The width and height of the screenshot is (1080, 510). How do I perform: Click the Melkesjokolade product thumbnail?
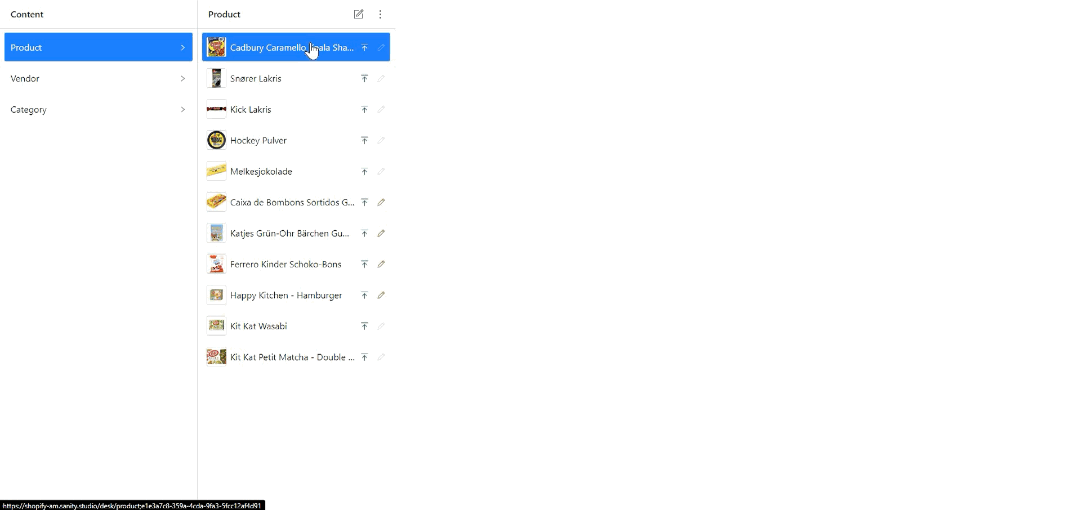216,172
